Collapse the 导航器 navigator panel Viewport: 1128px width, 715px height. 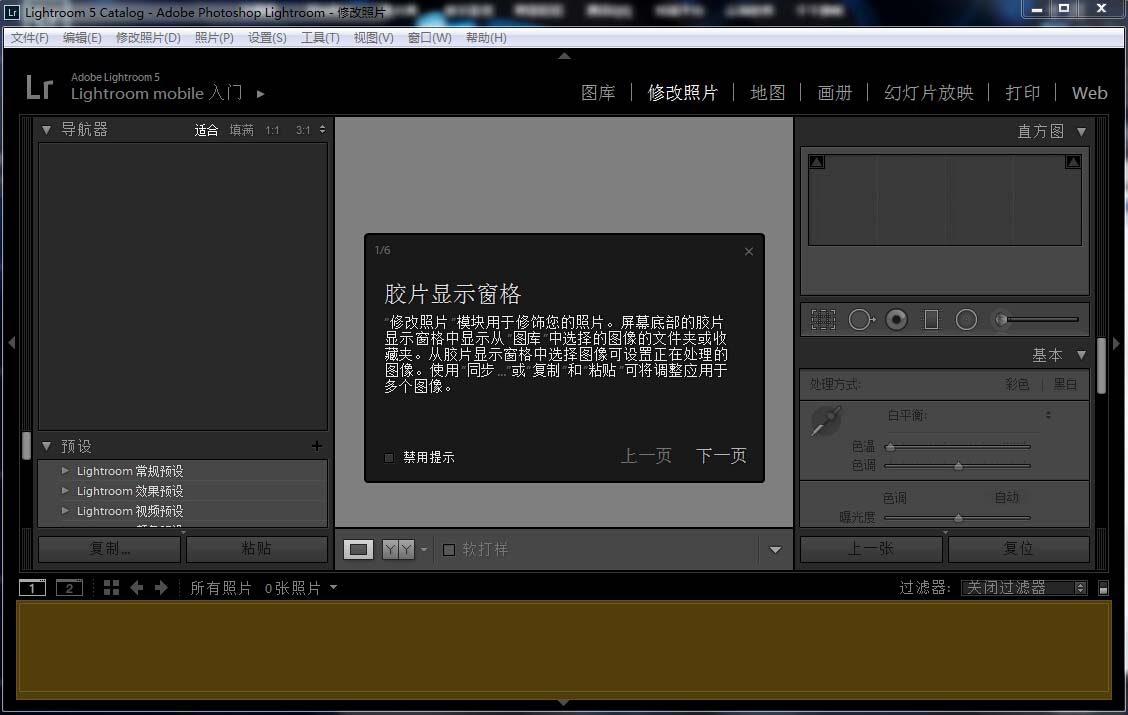[47, 130]
